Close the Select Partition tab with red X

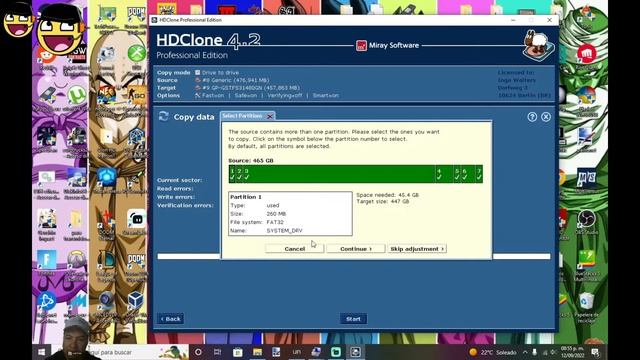coord(270,116)
